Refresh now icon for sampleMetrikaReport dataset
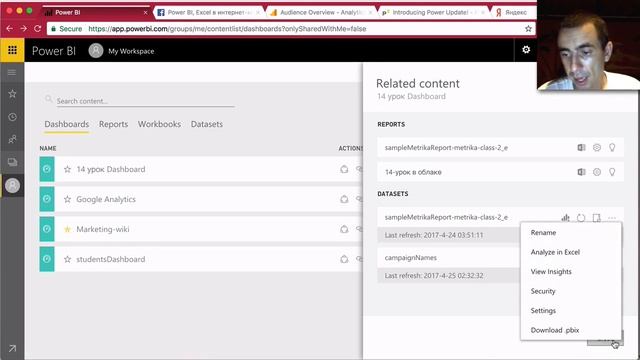 pyautogui.click(x=581, y=218)
